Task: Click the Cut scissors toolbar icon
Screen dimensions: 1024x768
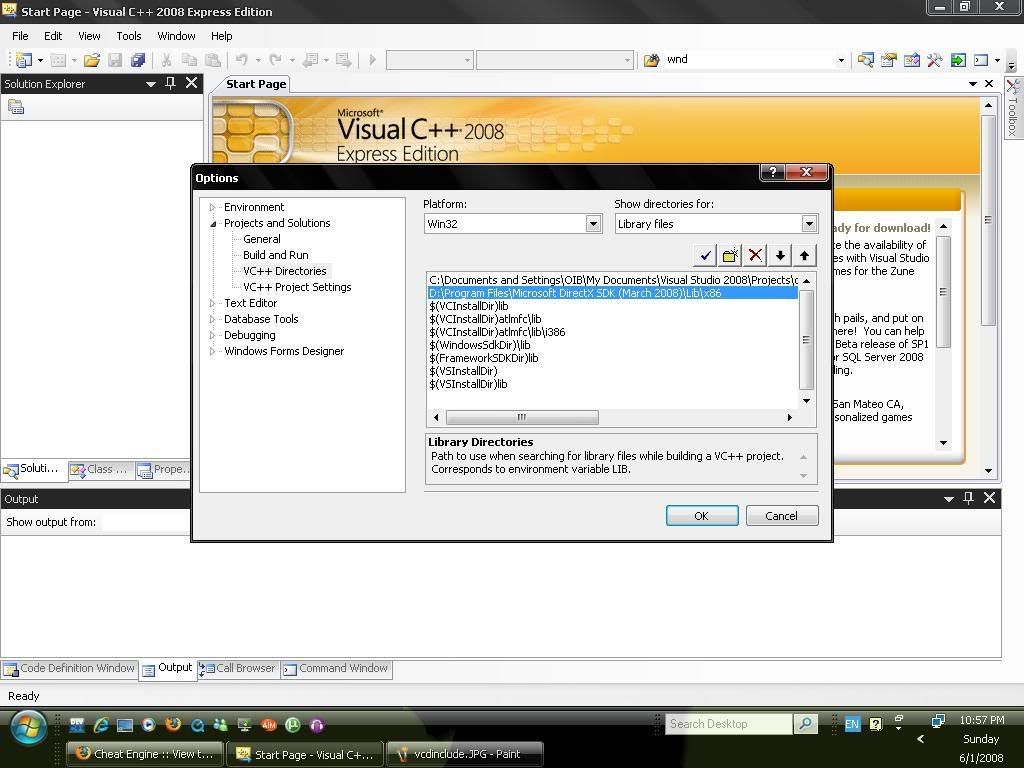Action: [167, 60]
